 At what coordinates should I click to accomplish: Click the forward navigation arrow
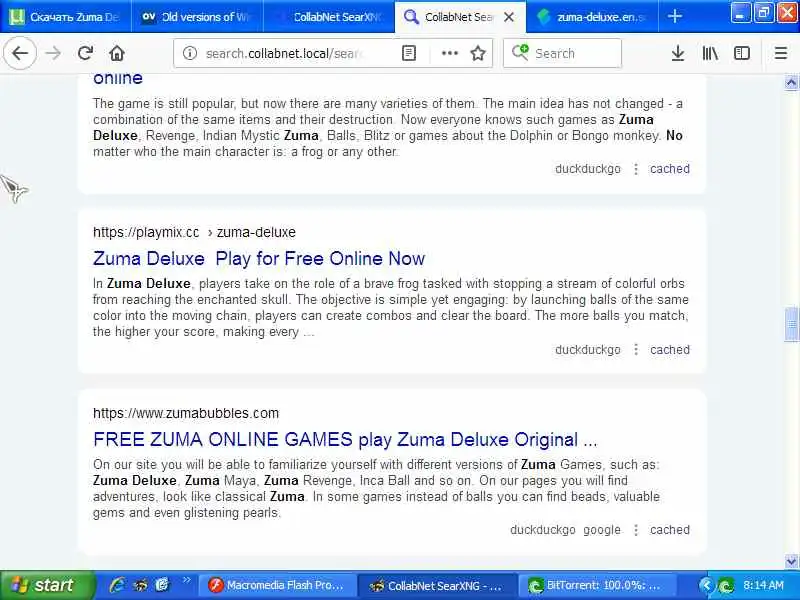coord(53,53)
